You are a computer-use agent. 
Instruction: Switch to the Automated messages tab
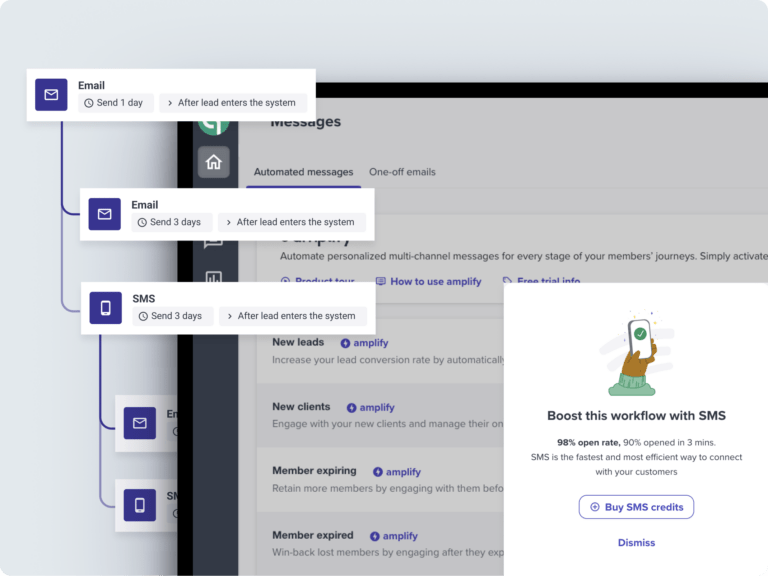(303, 172)
